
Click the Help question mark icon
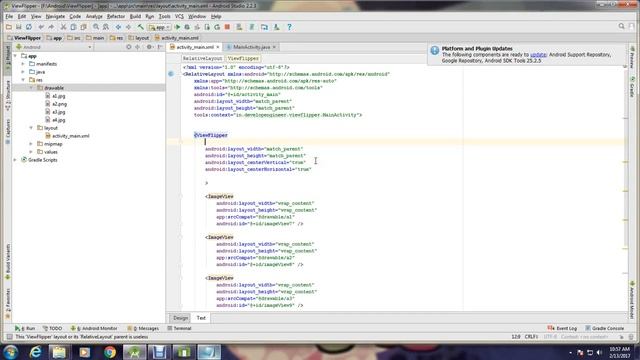[289, 27]
